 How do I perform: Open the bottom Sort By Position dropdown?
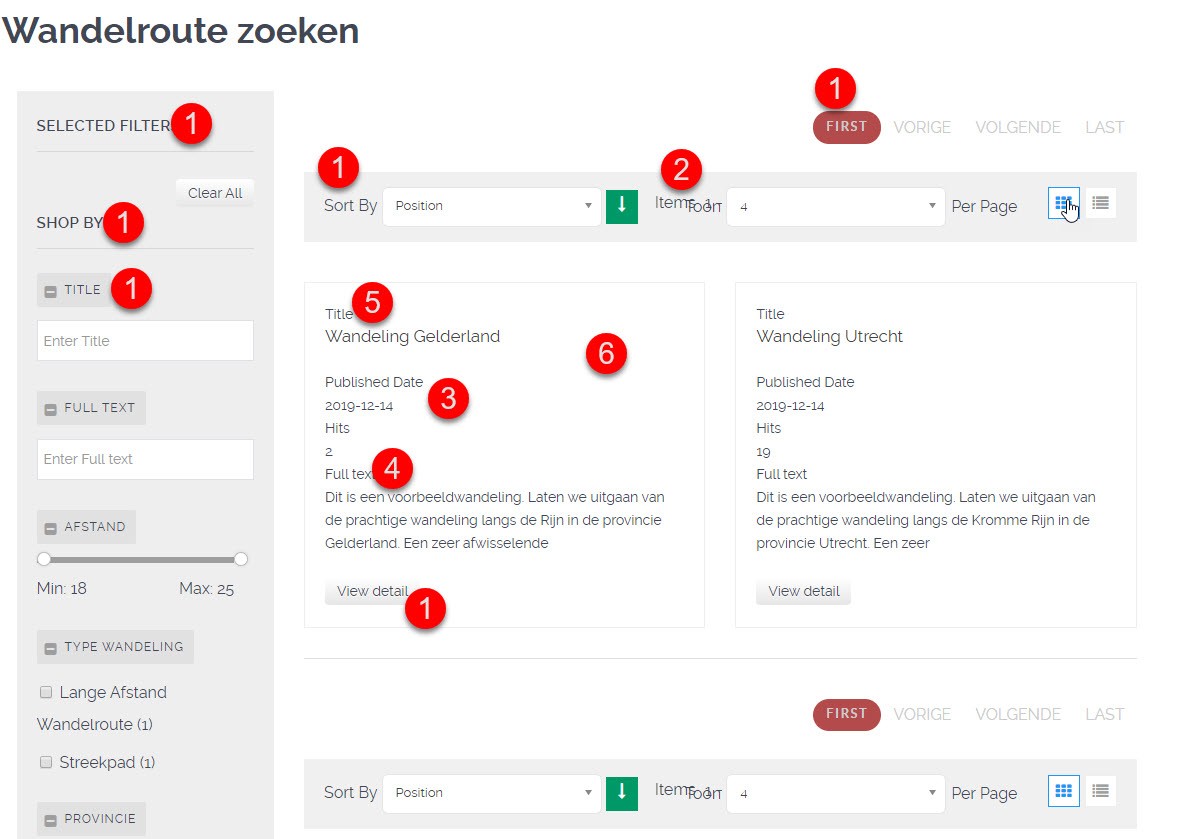(x=491, y=793)
